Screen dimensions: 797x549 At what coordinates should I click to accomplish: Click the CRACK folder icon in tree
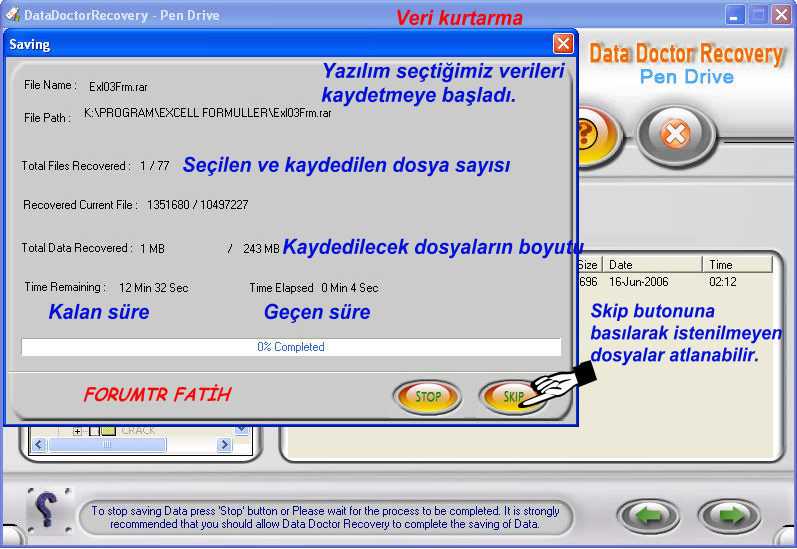(x=108, y=431)
